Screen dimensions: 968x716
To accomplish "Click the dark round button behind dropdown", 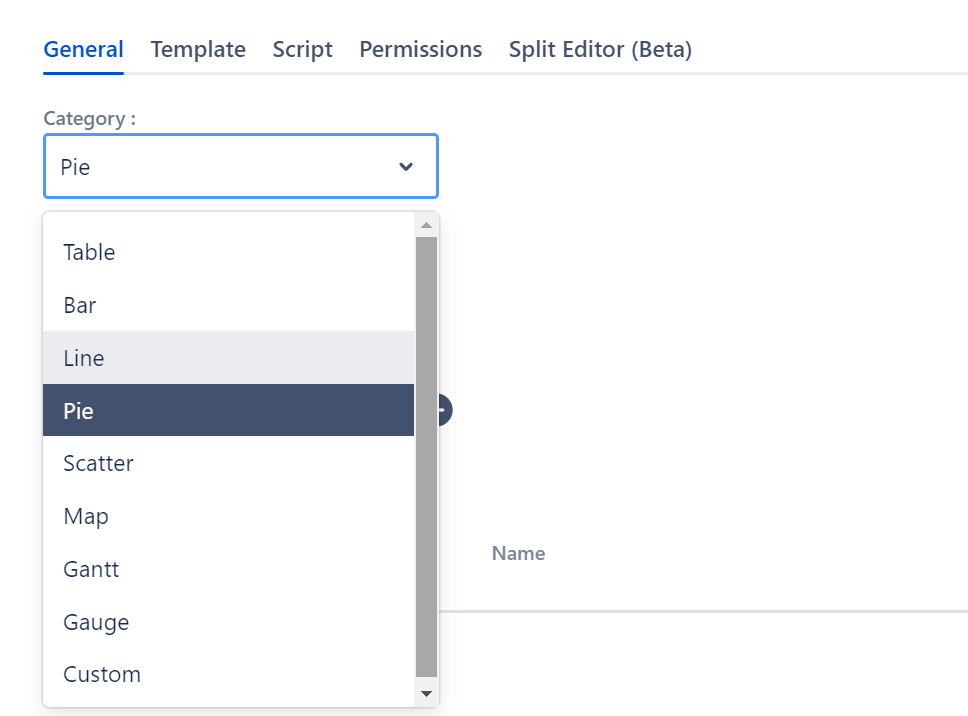I will click(445, 410).
